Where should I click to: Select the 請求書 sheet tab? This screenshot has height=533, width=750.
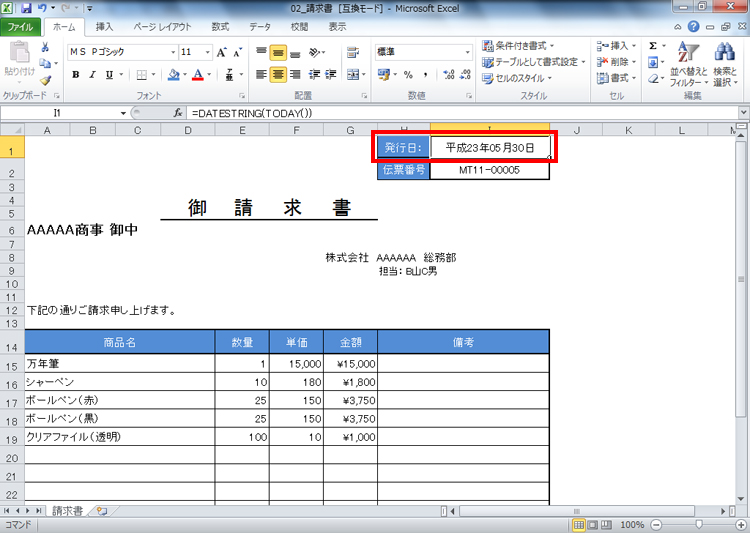tap(67, 511)
